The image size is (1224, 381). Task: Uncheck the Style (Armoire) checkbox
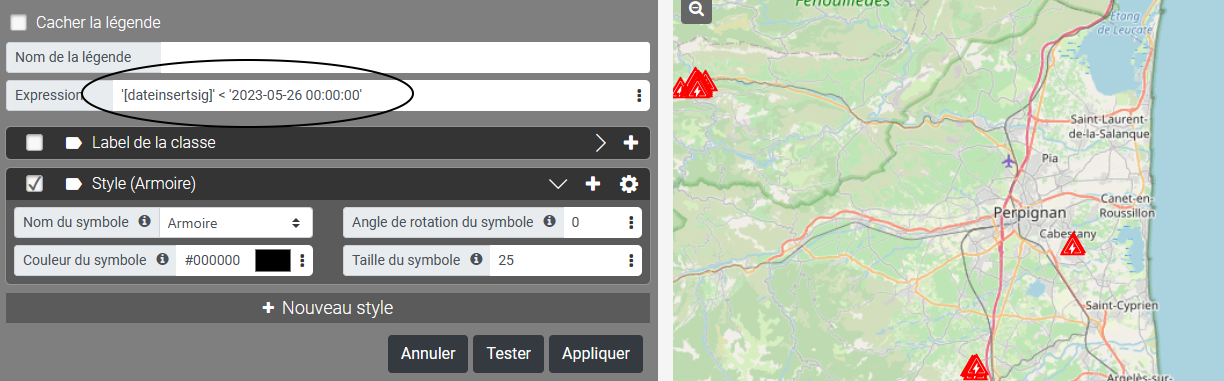tap(35, 184)
